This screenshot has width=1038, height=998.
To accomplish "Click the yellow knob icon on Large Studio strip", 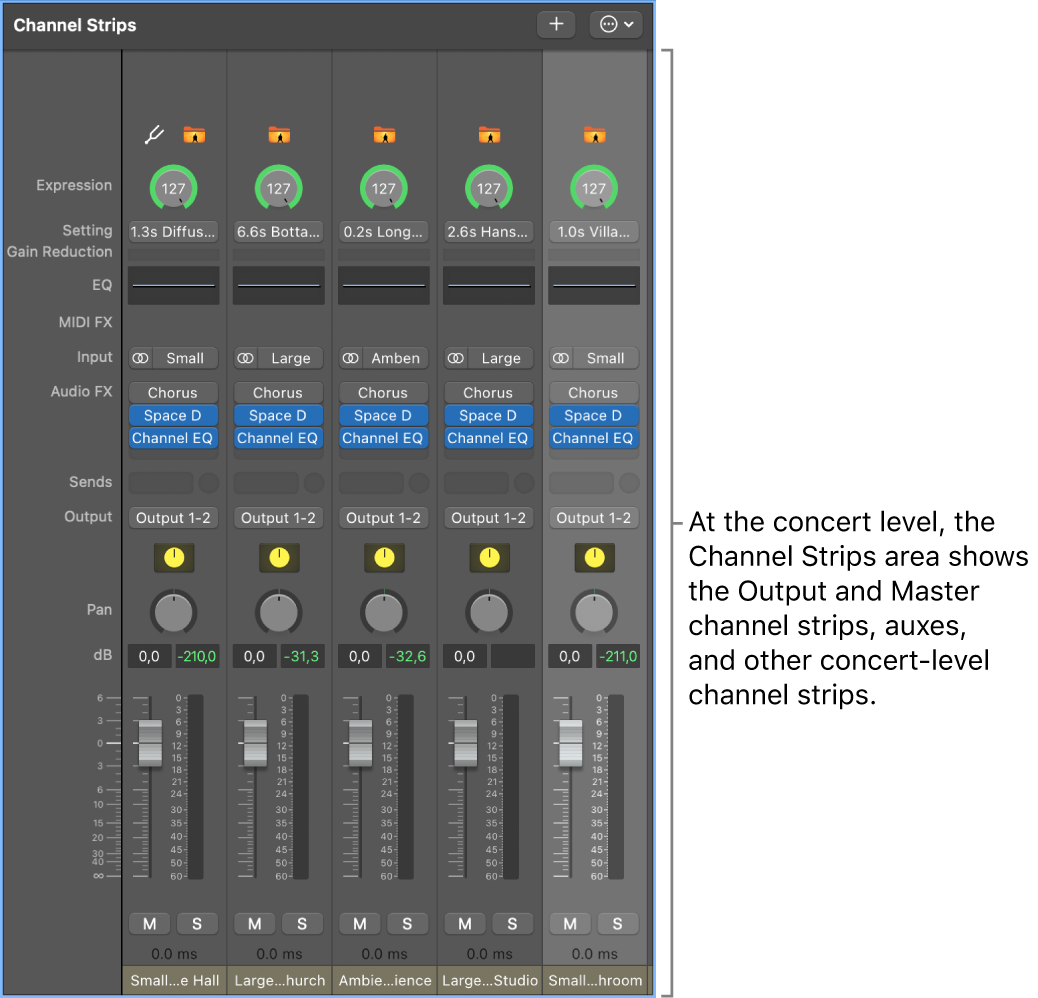I will click(489, 558).
